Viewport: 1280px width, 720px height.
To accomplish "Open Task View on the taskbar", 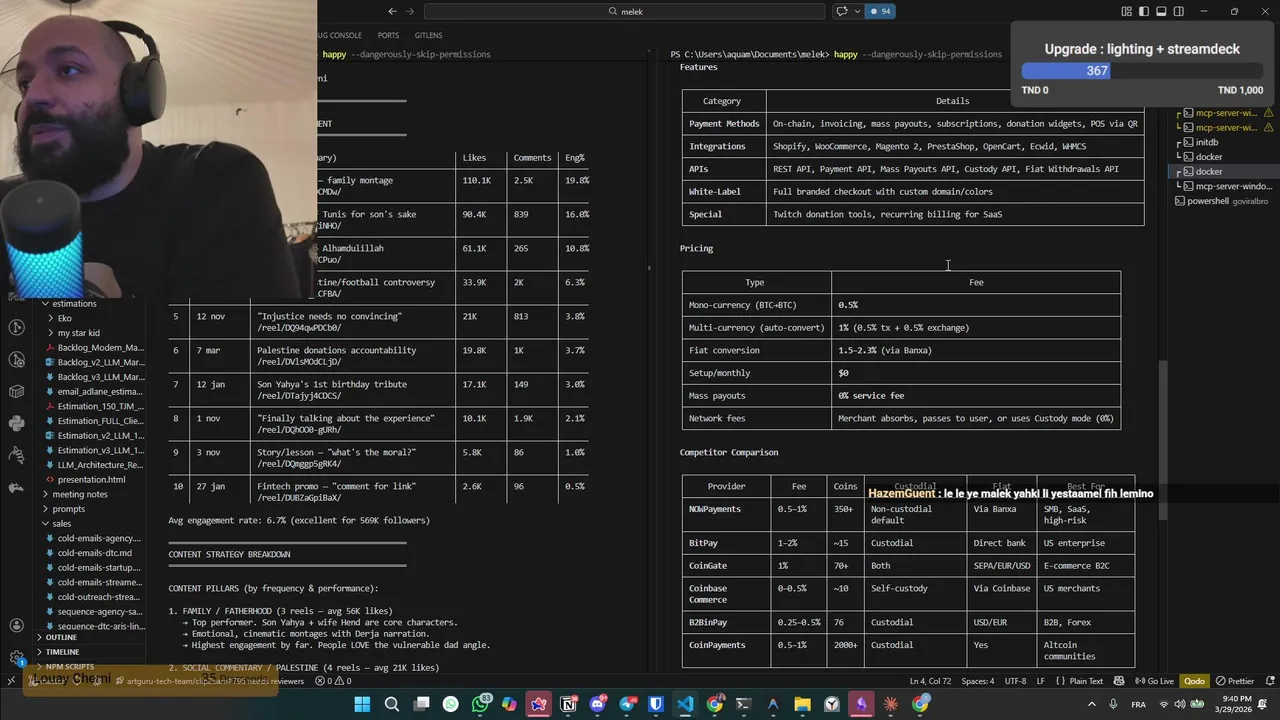I will tap(421, 704).
